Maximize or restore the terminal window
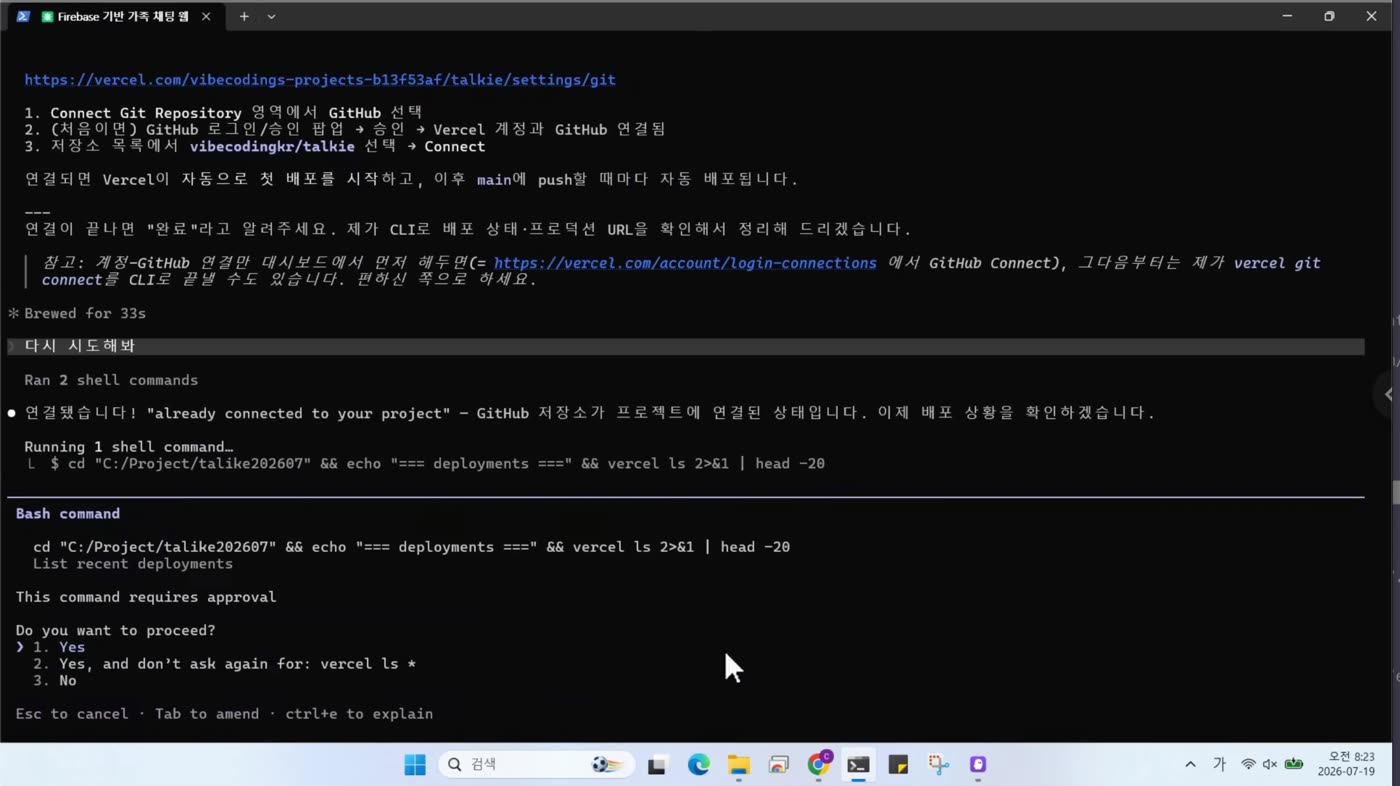The height and width of the screenshot is (786, 1400). pos(1329,16)
